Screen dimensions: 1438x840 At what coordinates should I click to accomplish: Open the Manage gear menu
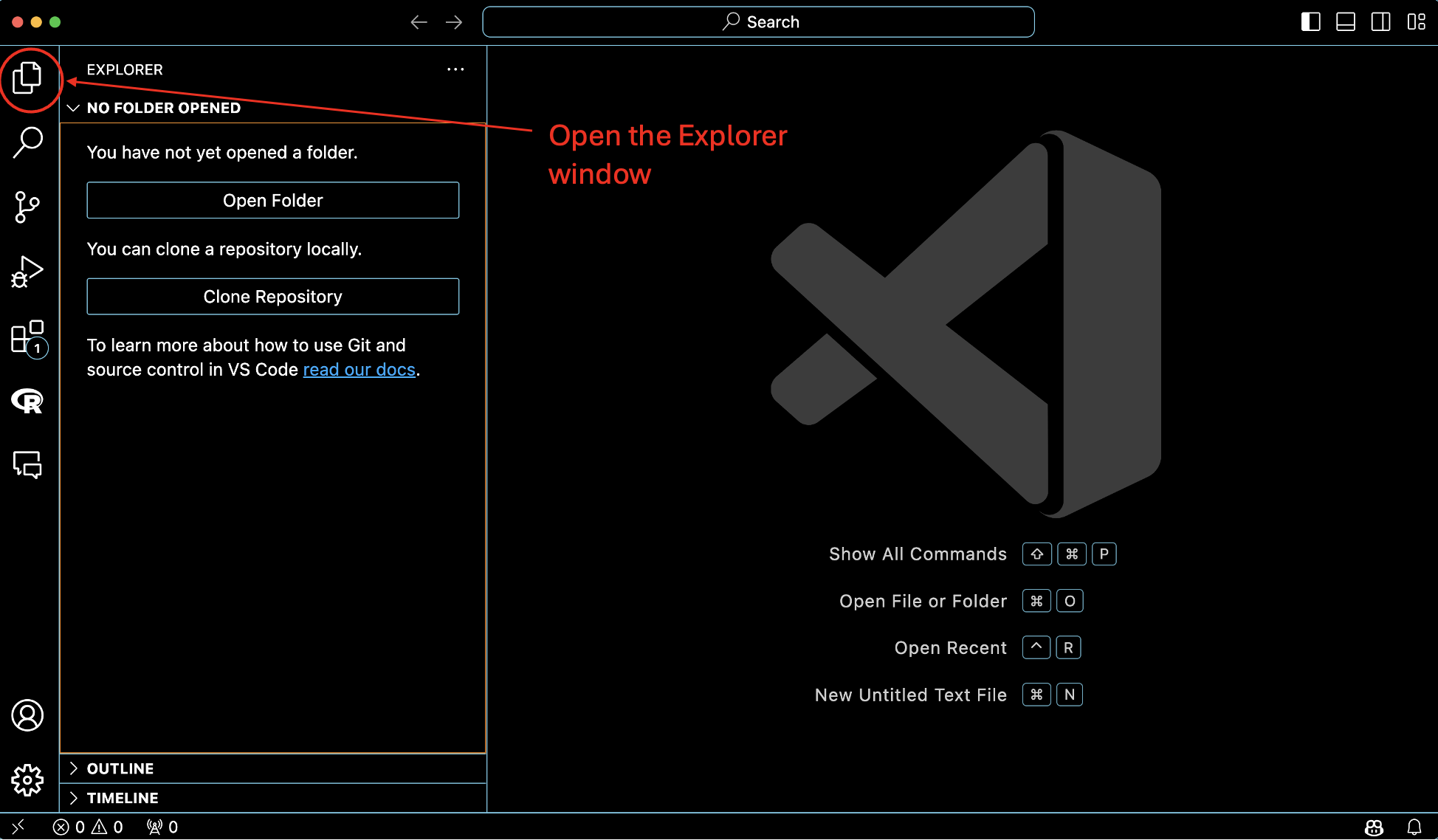27,780
